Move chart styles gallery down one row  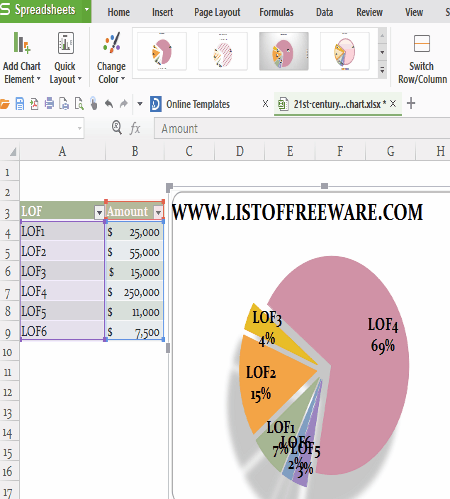click(x=382, y=52)
